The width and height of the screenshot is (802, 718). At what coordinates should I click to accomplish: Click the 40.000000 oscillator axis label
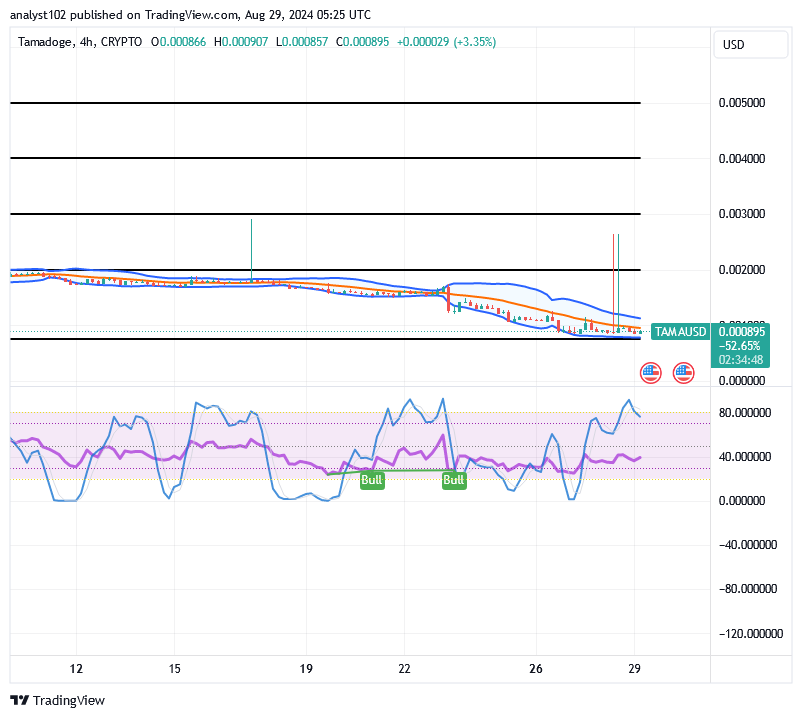(745, 457)
